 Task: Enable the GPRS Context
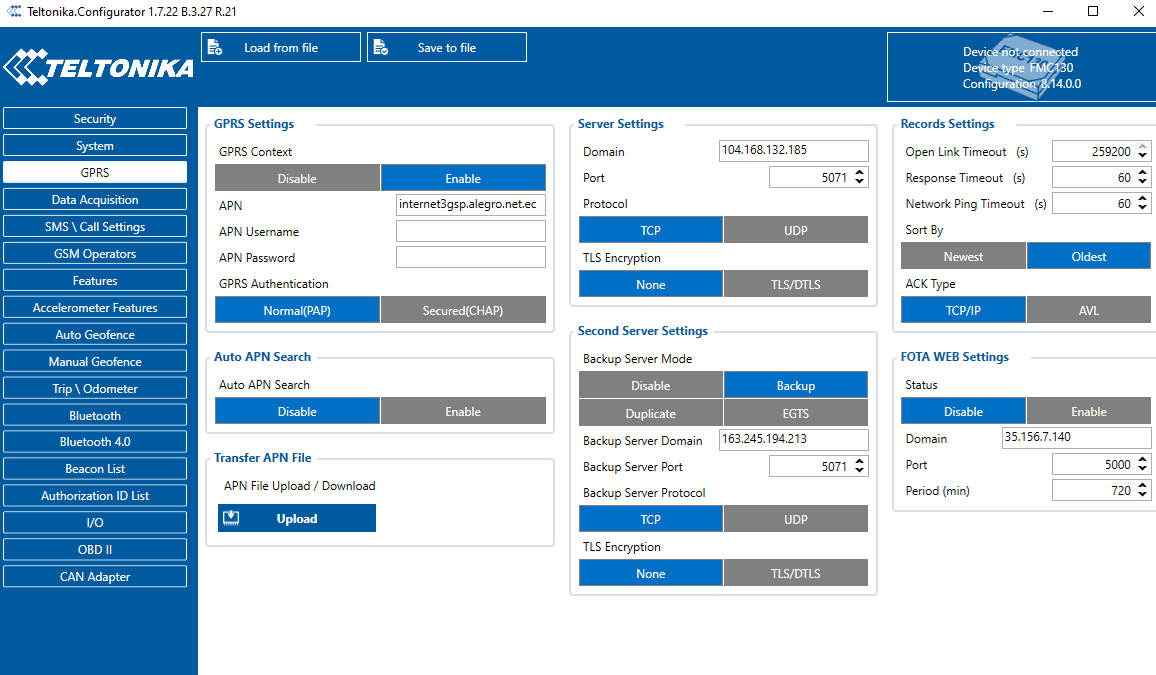tap(463, 178)
